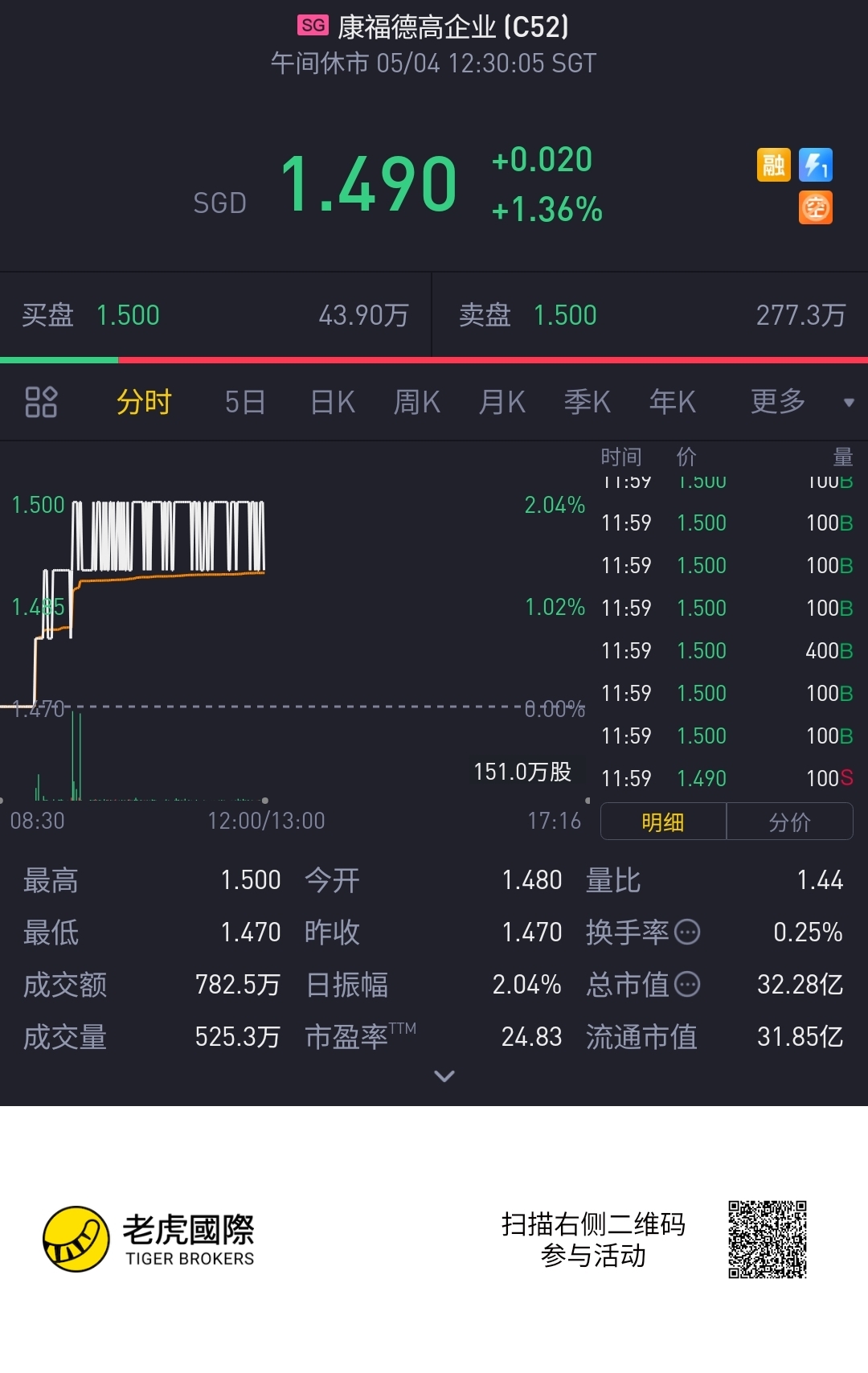Switch to the 月K chart tab
This screenshot has height=1373, width=868.
coord(502,401)
